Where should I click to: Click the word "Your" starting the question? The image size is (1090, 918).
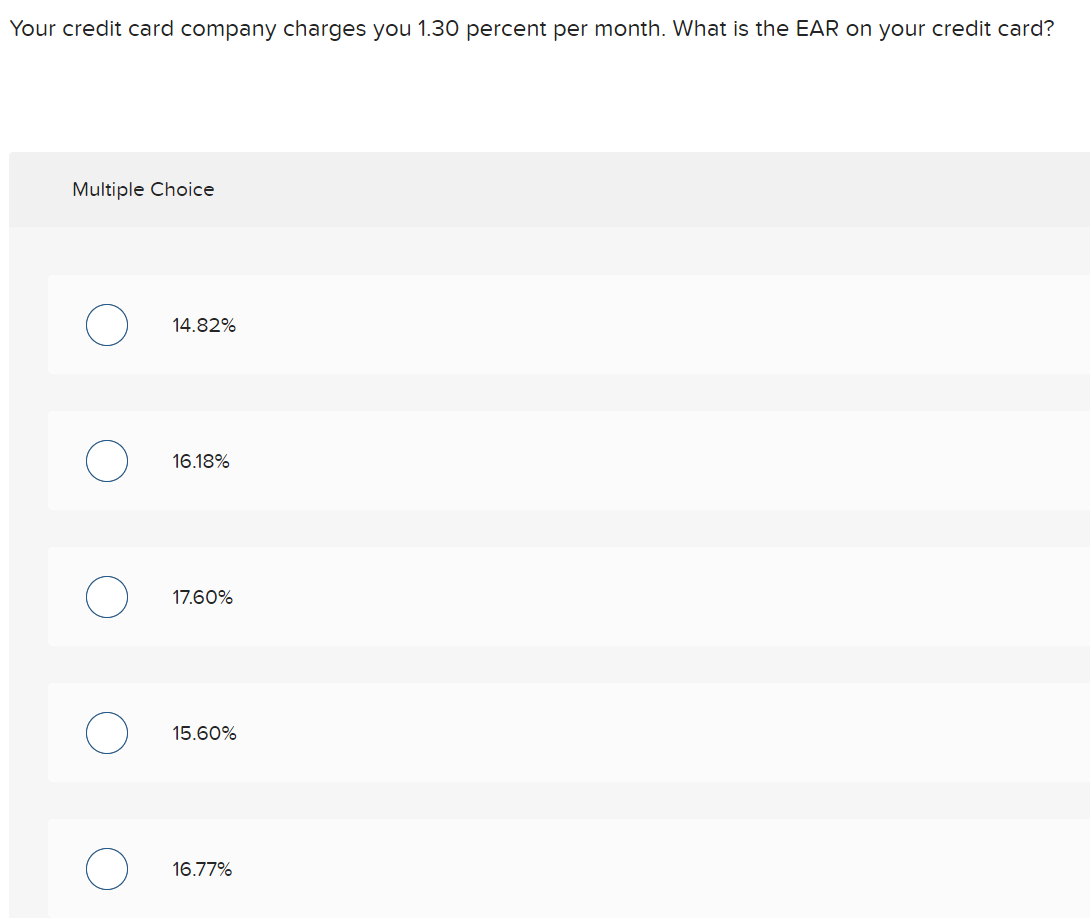coord(33,28)
